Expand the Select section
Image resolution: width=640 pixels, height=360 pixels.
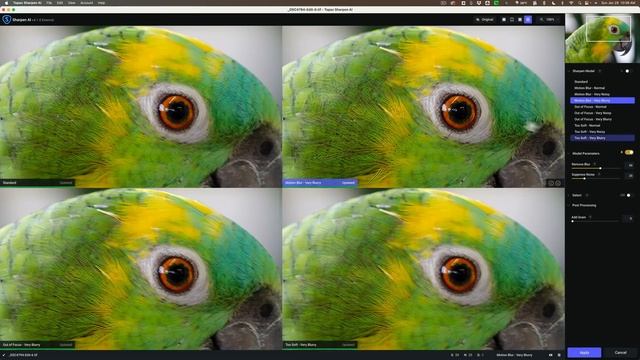pyautogui.click(x=569, y=196)
